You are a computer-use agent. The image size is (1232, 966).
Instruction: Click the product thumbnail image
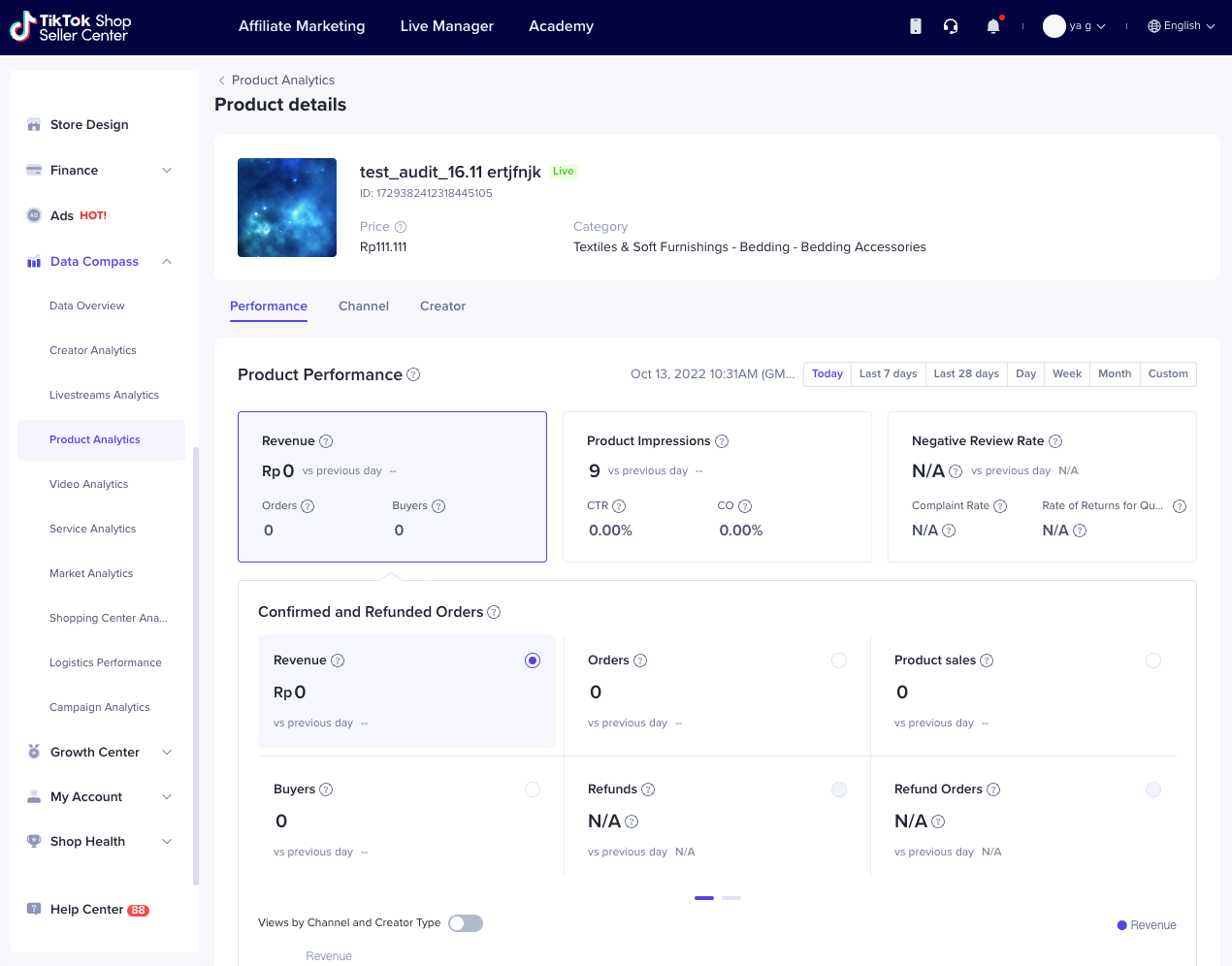click(287, 208)
